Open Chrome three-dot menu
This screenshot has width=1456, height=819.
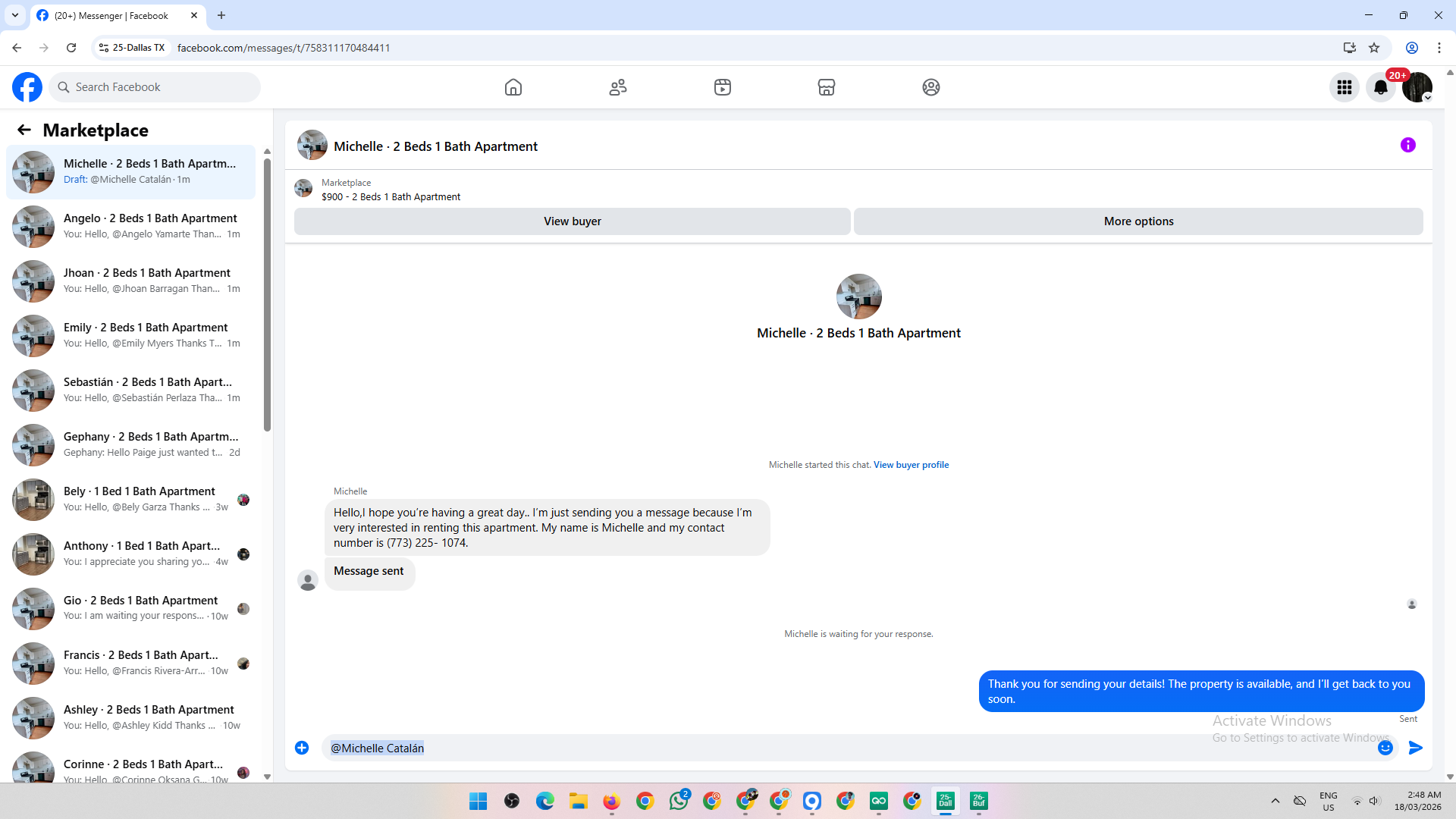point(1439,48)
